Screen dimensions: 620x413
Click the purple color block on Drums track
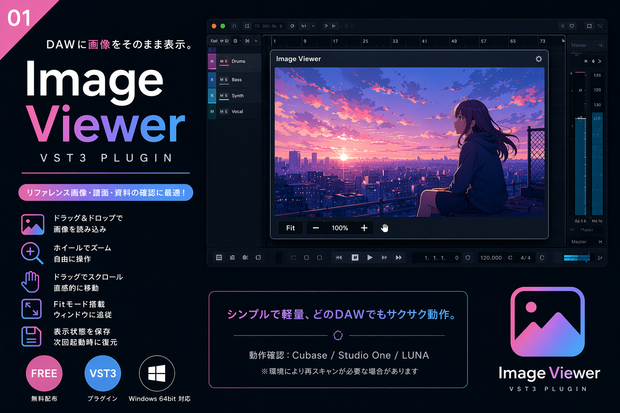pos(212,61)
